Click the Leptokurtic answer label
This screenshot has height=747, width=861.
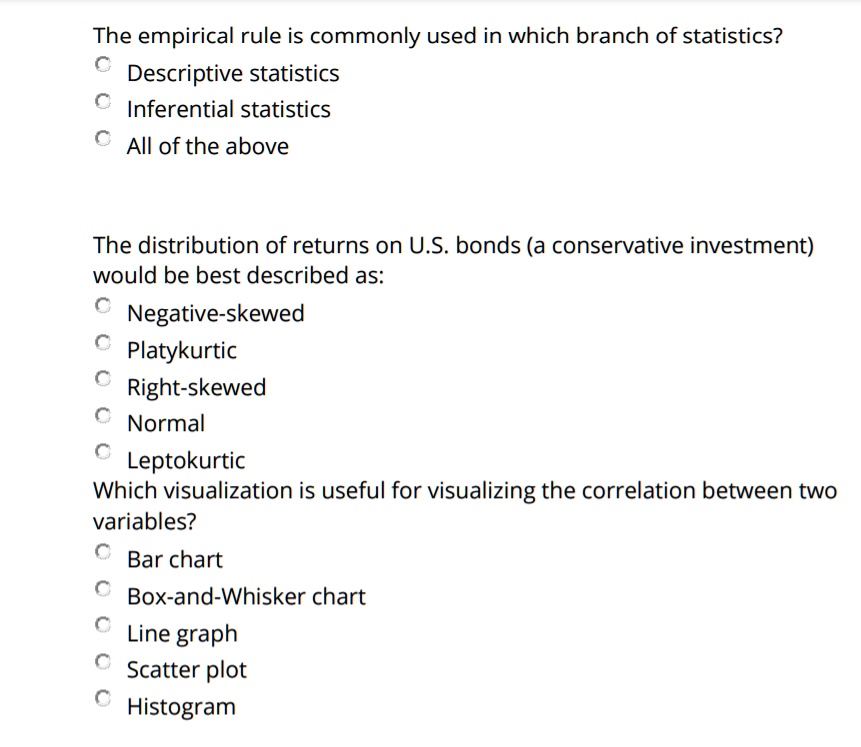186,461
